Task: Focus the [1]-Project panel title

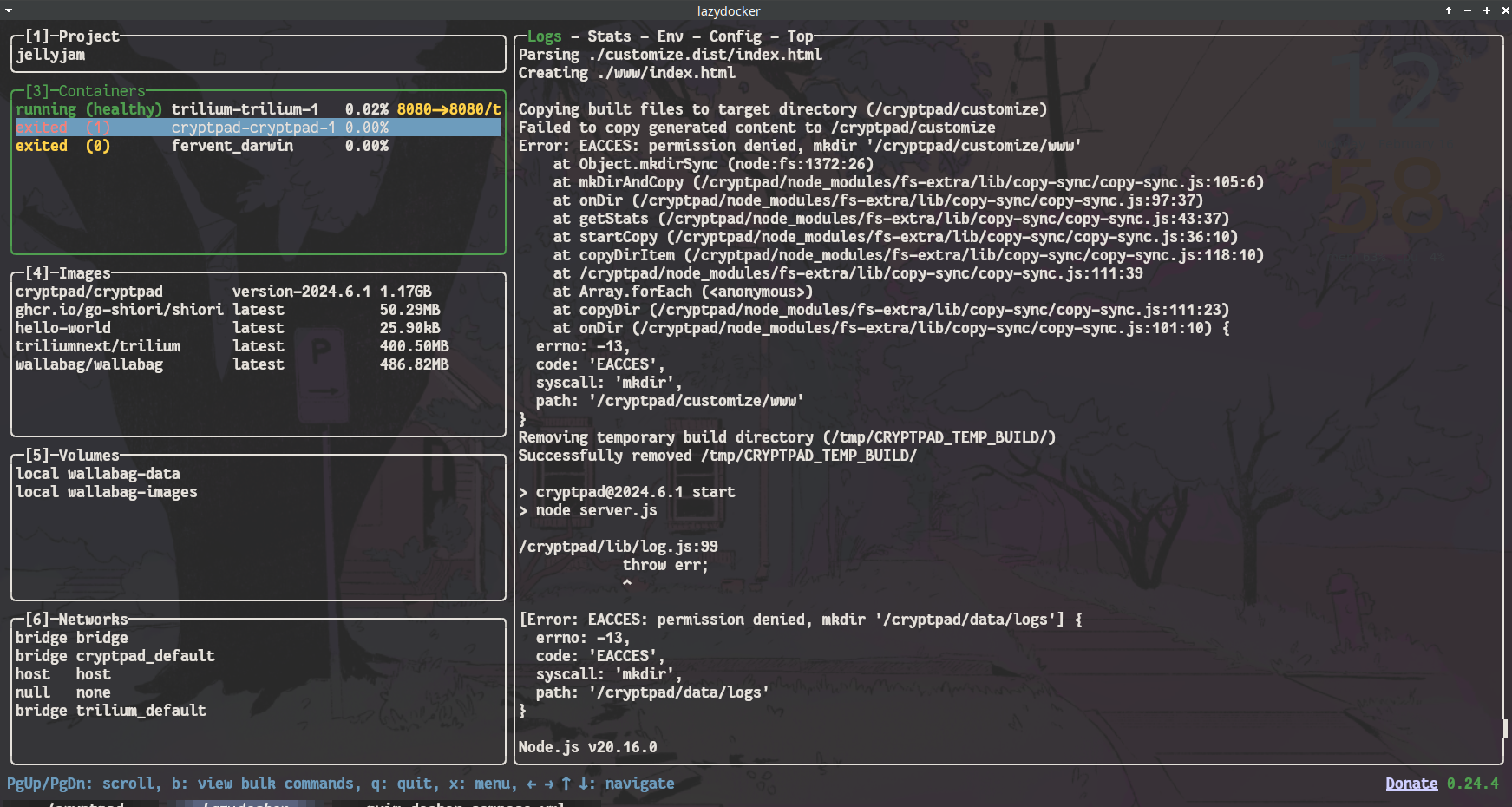Action: pos(72,36)
